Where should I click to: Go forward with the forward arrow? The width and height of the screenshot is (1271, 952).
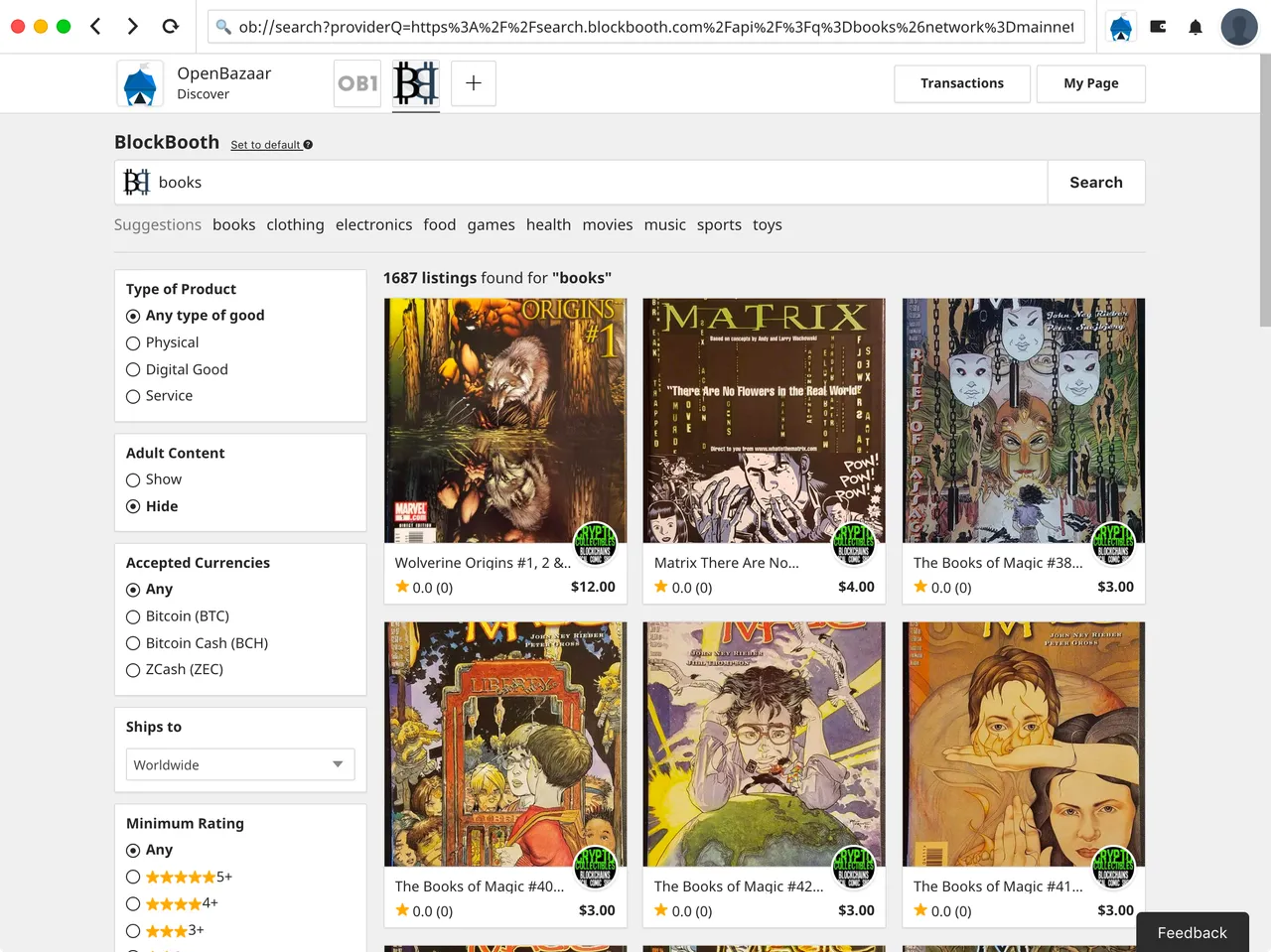(132, 27)
